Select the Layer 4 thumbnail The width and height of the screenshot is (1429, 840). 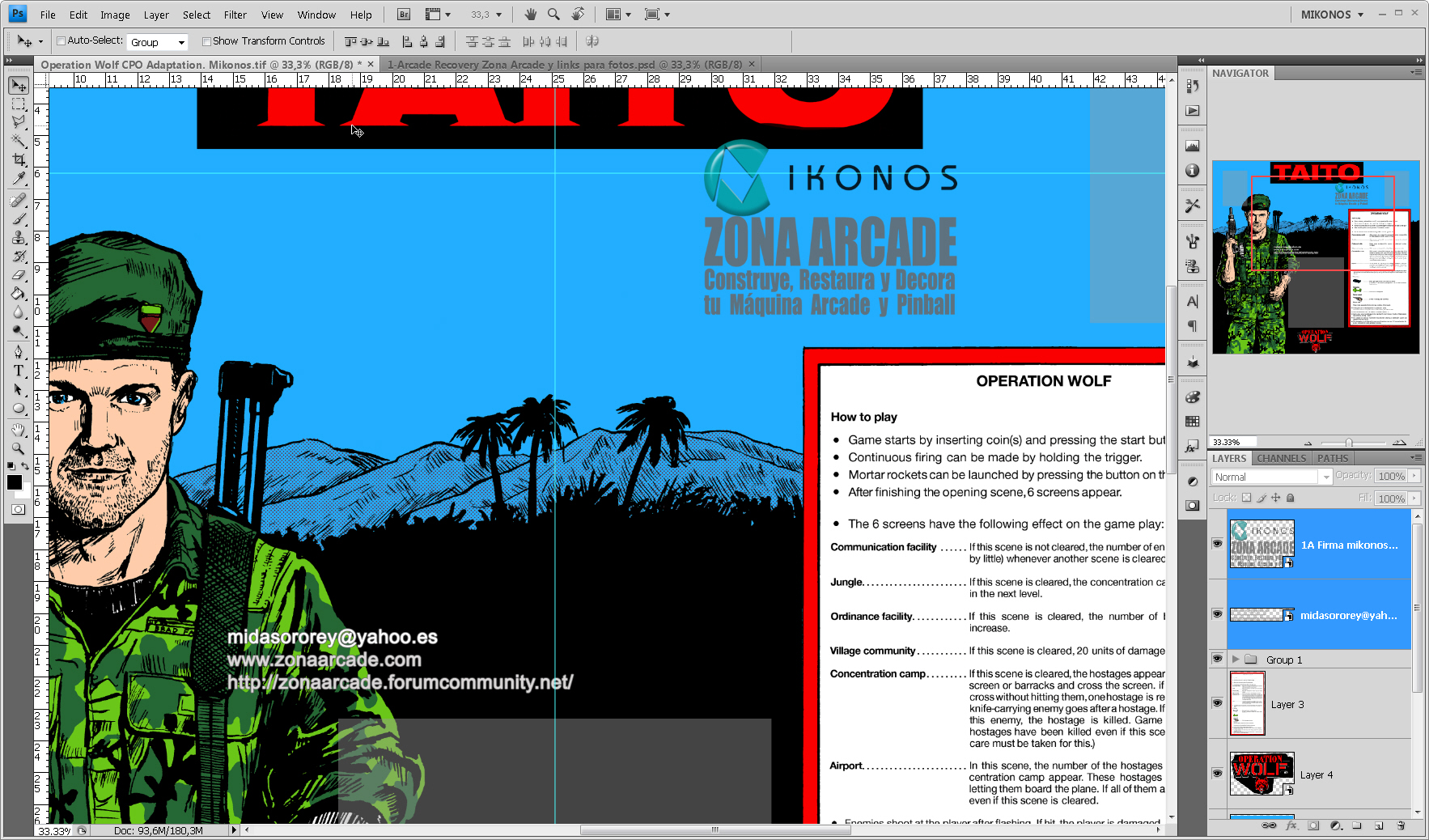[x=1262, y=774]
